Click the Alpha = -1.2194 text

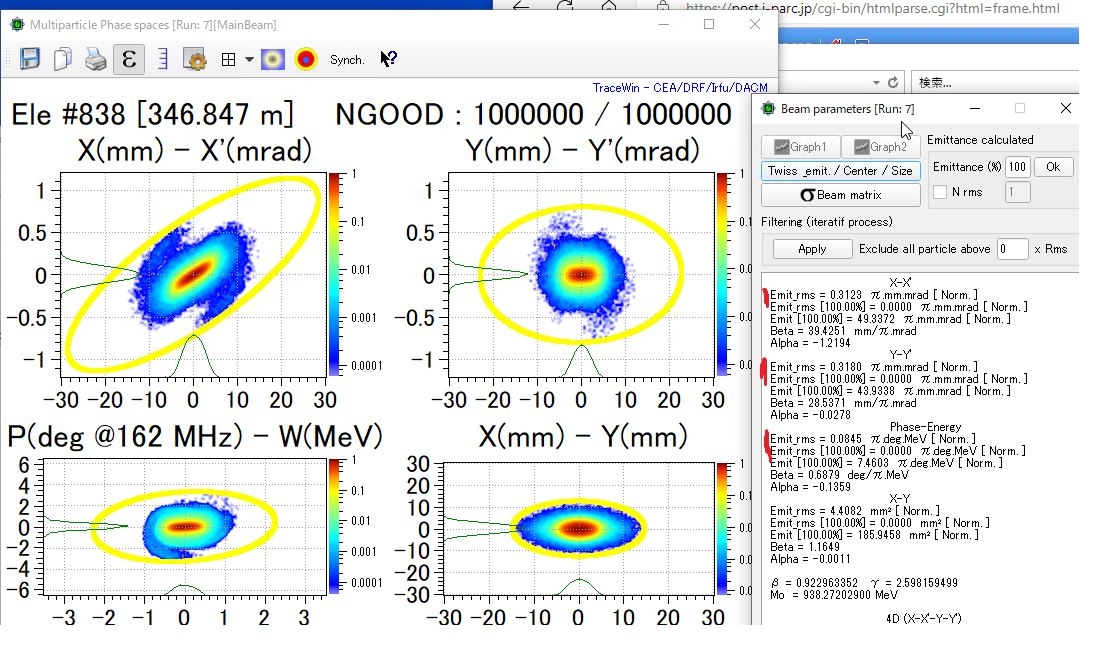coord(810,343)
